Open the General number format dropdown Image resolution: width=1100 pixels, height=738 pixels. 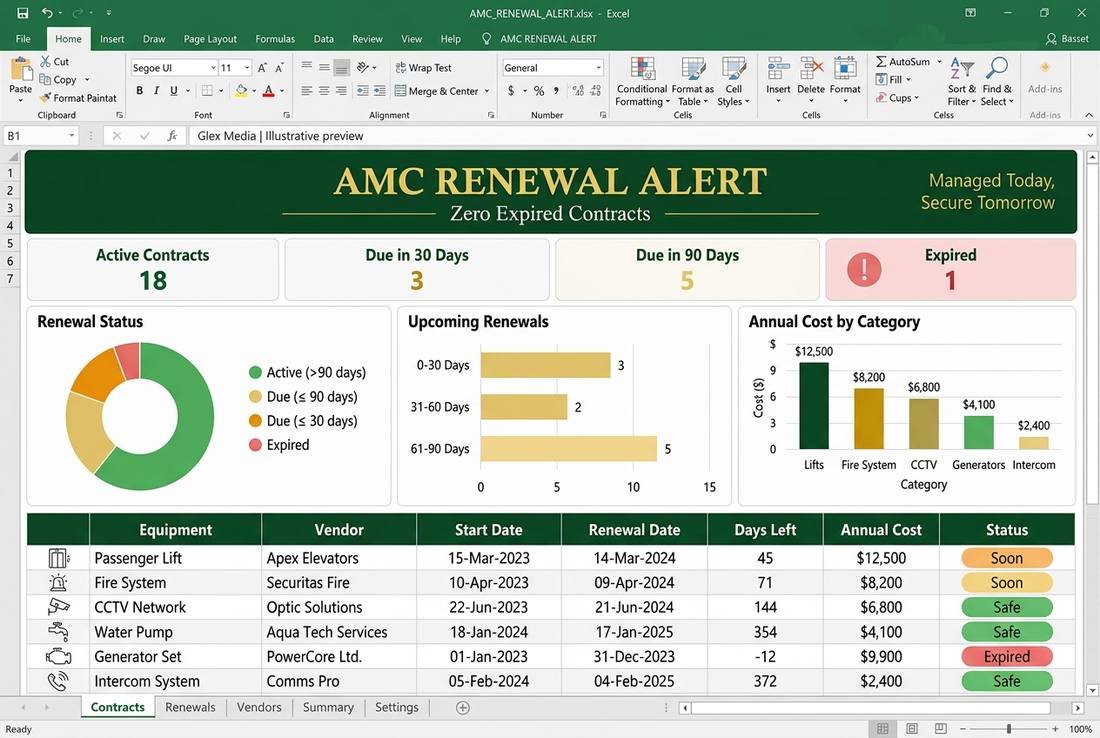point(598,68)
